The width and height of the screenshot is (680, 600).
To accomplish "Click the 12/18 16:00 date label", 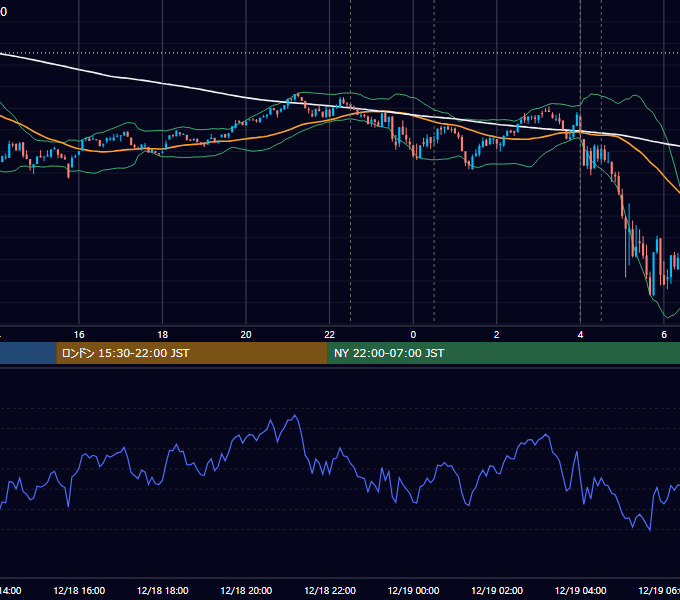I will pyautogui.click(x=79, y=590).
